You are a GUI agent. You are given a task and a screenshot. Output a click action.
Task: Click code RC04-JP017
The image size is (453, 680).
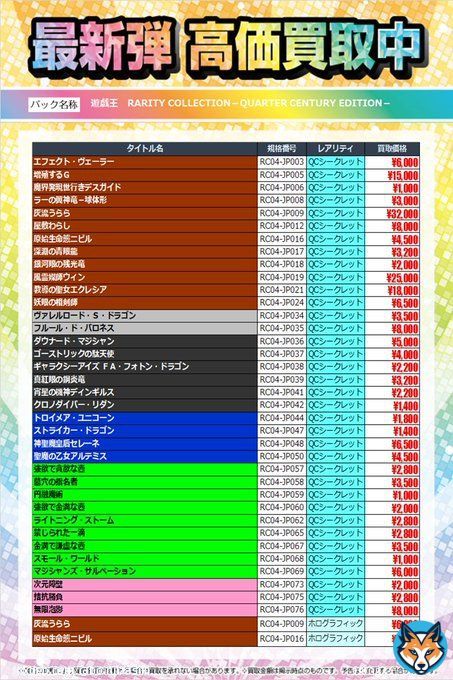pos(282,252)
